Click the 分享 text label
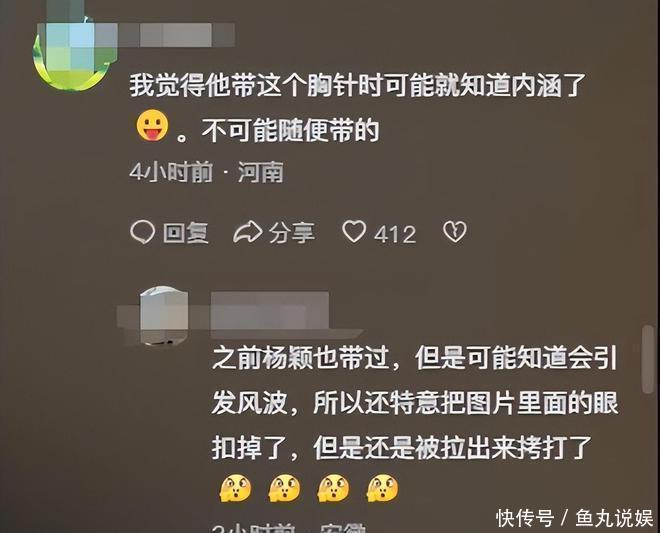This screenshot has height=533, width=660. (x=292, y=233)
